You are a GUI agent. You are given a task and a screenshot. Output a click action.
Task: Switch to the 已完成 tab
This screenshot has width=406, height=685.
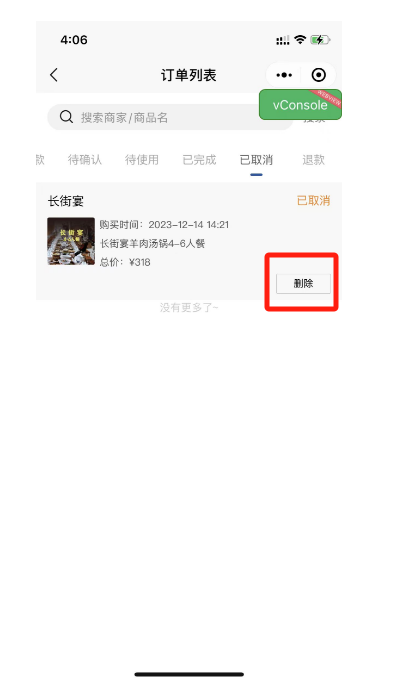[199, 160]
